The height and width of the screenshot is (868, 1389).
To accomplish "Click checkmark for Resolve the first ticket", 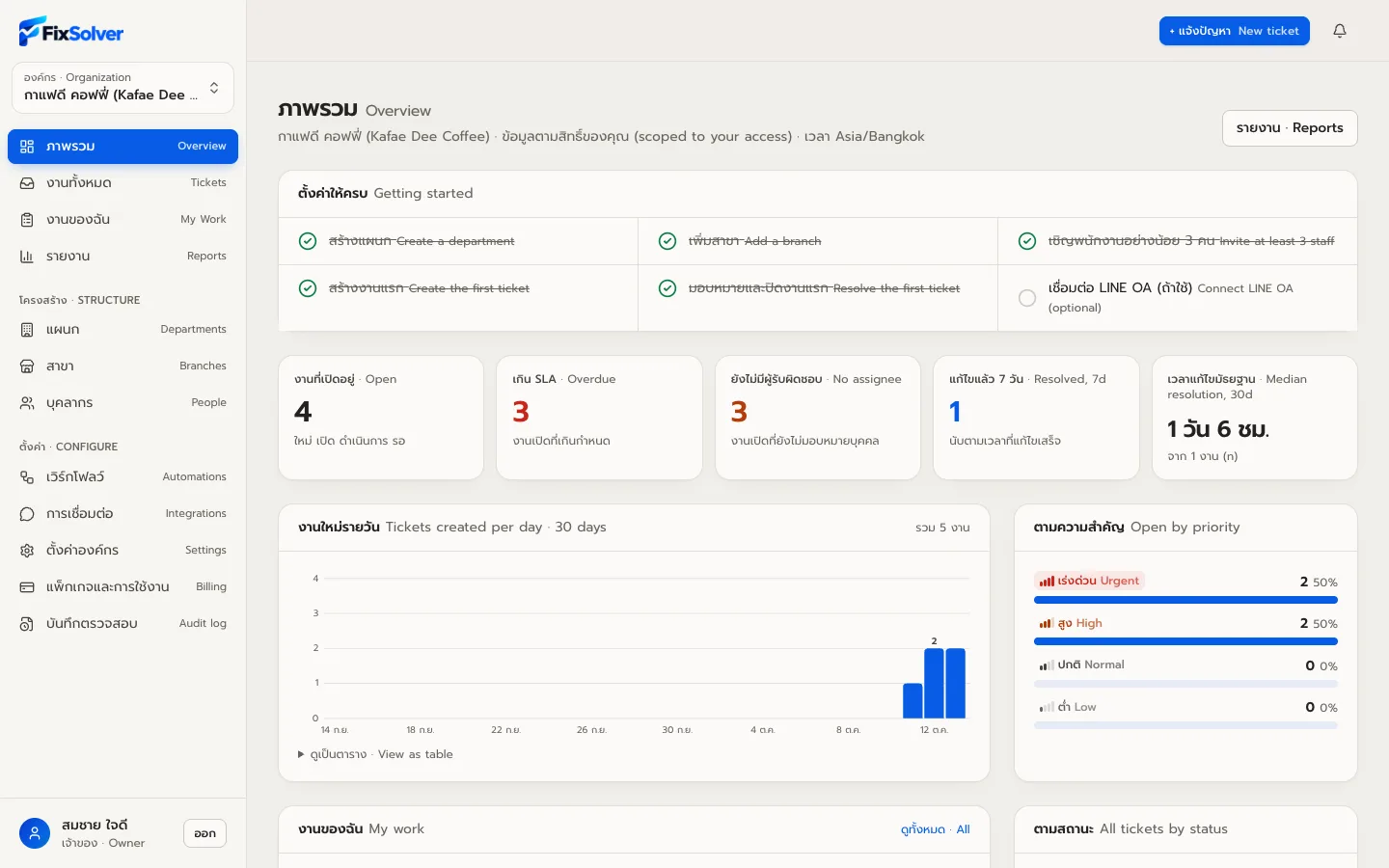I will pyautogui.click(x=667, y=288).
